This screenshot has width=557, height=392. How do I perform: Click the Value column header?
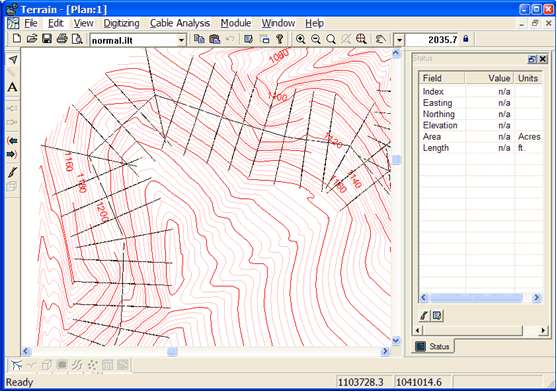click(x=490, y=78)
